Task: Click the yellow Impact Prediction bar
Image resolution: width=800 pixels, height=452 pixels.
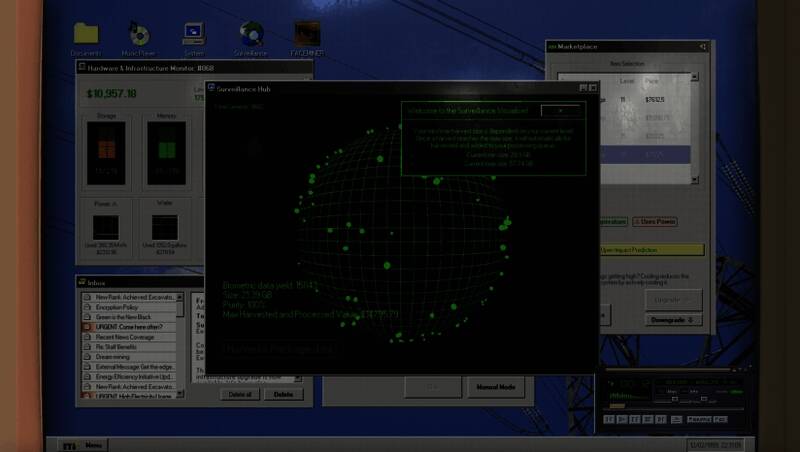Action: (x=650, y=249)
